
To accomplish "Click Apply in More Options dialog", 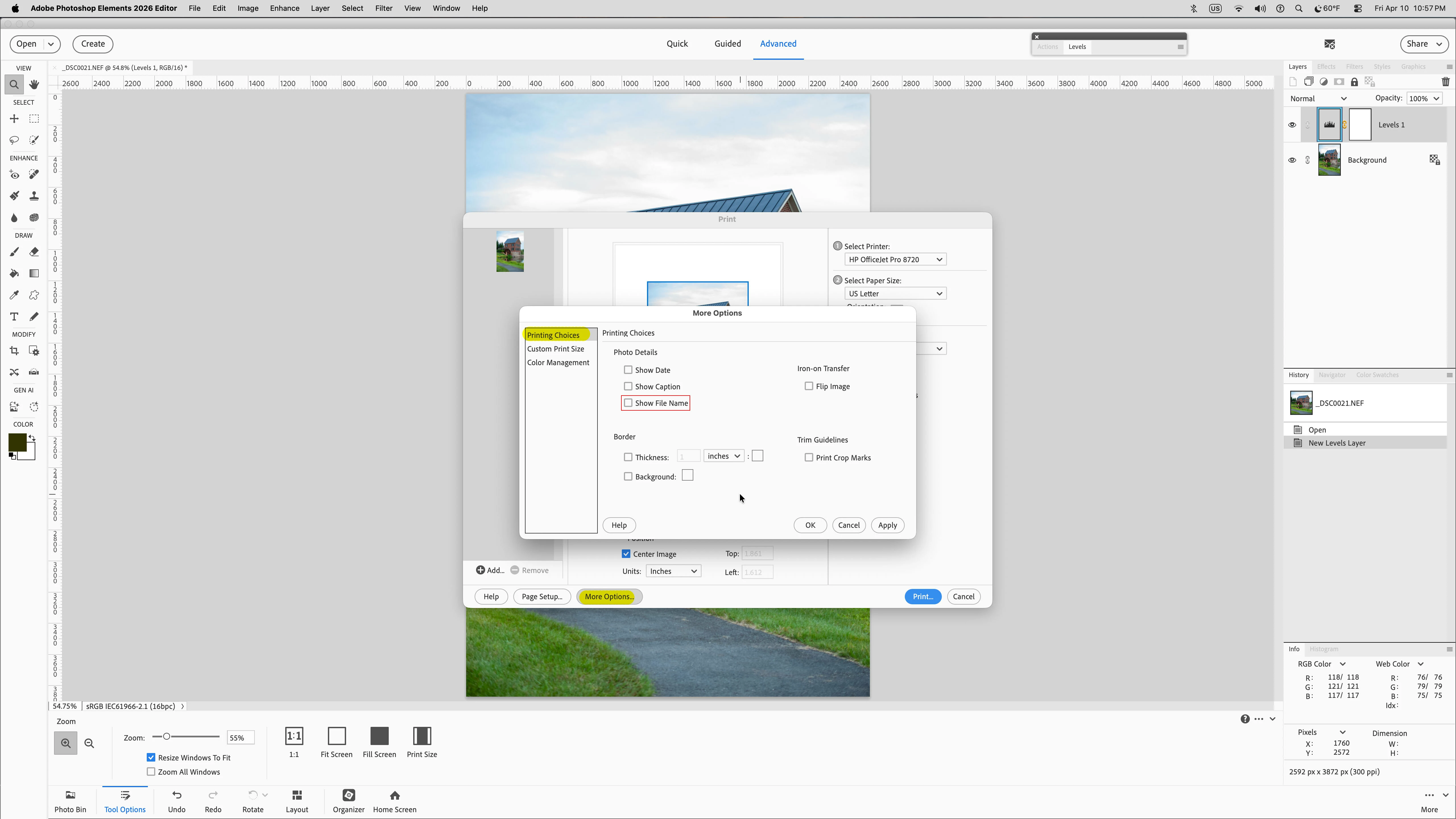I will pos(887,525).
